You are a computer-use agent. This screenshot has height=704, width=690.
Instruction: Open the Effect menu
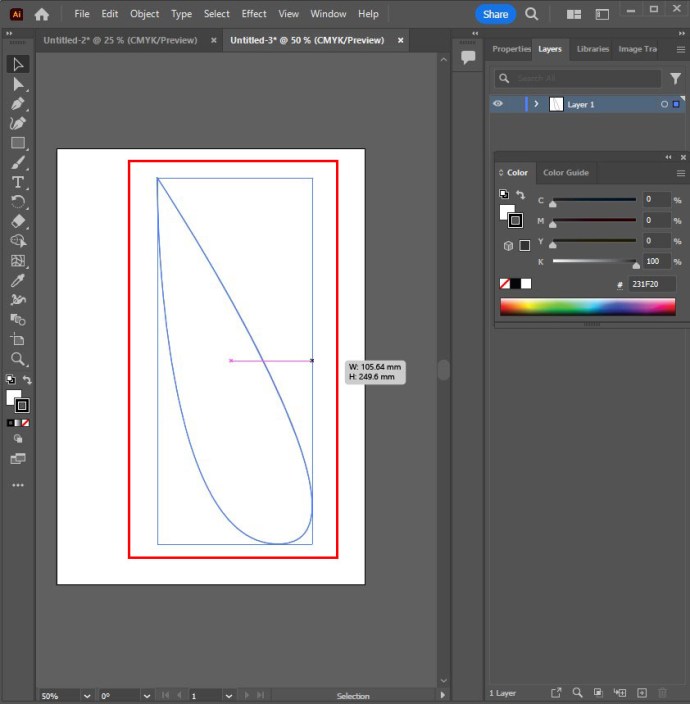tap(254, 14)
